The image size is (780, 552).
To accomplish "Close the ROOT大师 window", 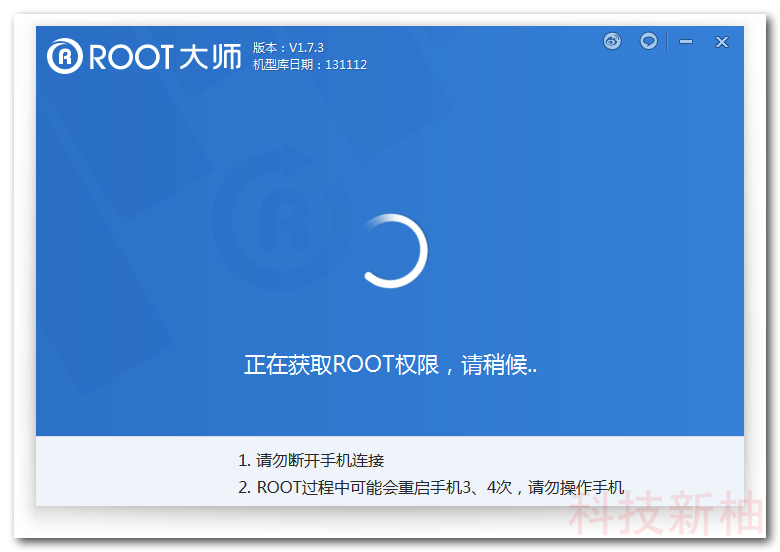I will (x=722, y=42).
